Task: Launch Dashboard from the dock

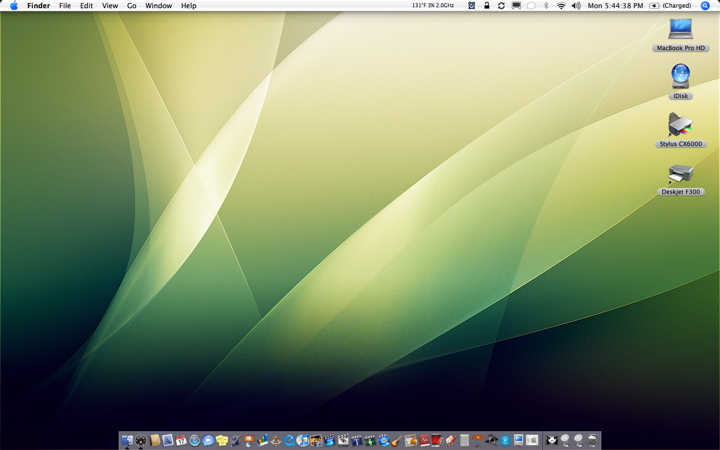Action: tap(141, 440)
